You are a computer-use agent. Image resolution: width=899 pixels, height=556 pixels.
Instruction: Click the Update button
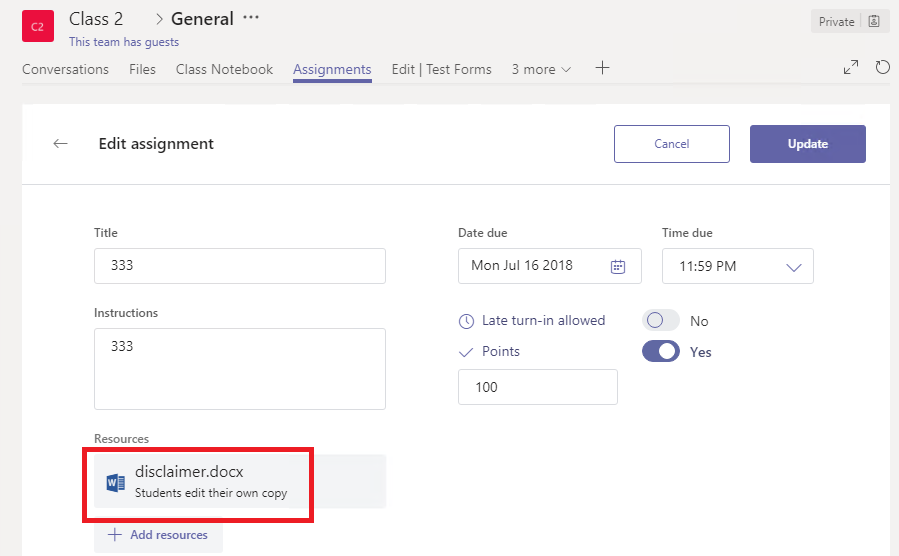pyautogui.click(x=807, y=144)
